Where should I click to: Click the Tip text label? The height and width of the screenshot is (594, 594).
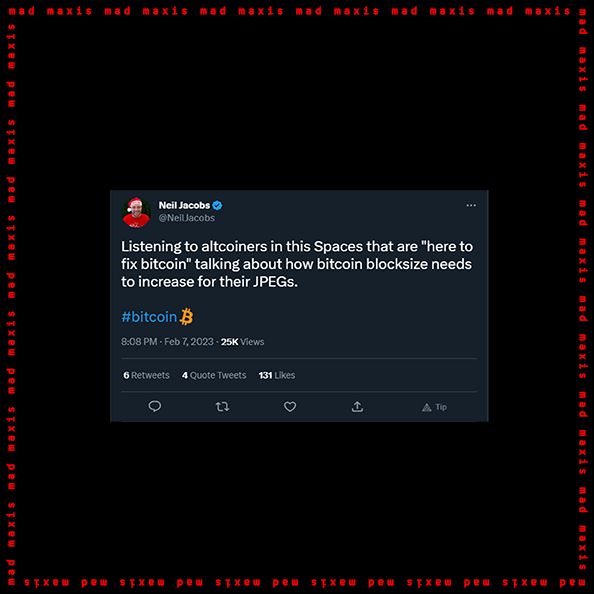pyautogui.click(x=441, y=407)
